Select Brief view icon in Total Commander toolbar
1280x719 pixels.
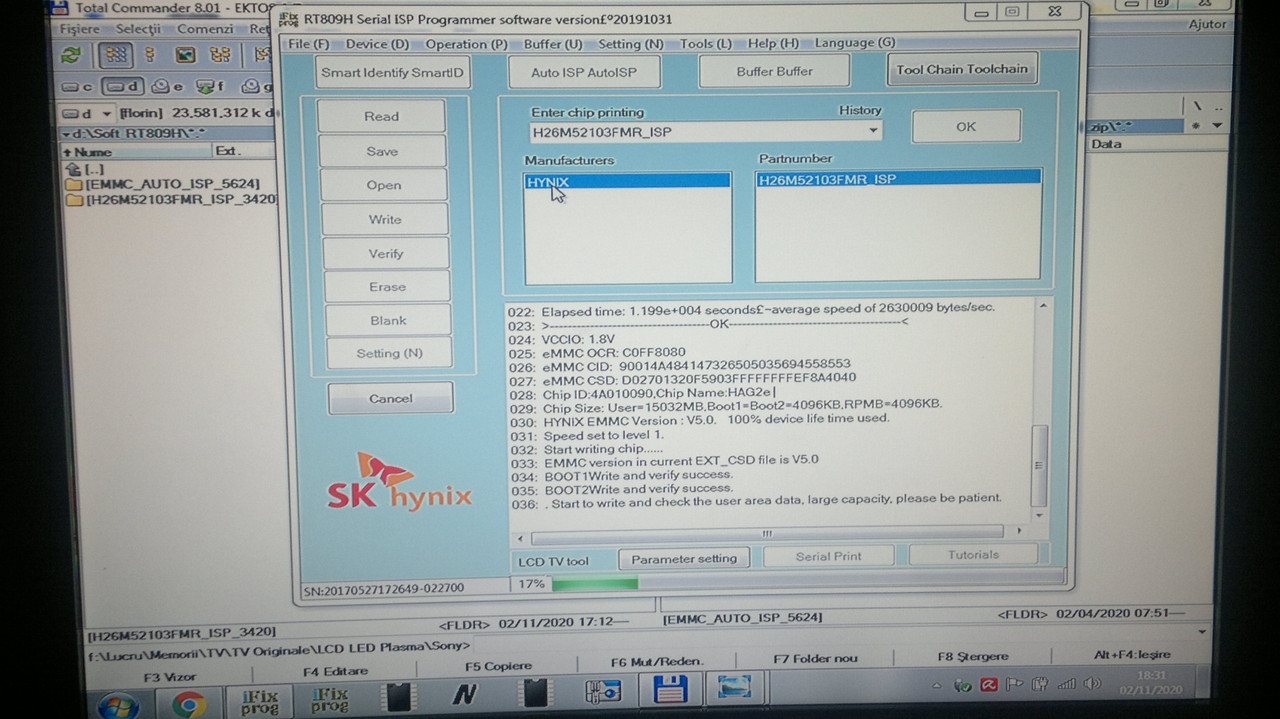116,55
